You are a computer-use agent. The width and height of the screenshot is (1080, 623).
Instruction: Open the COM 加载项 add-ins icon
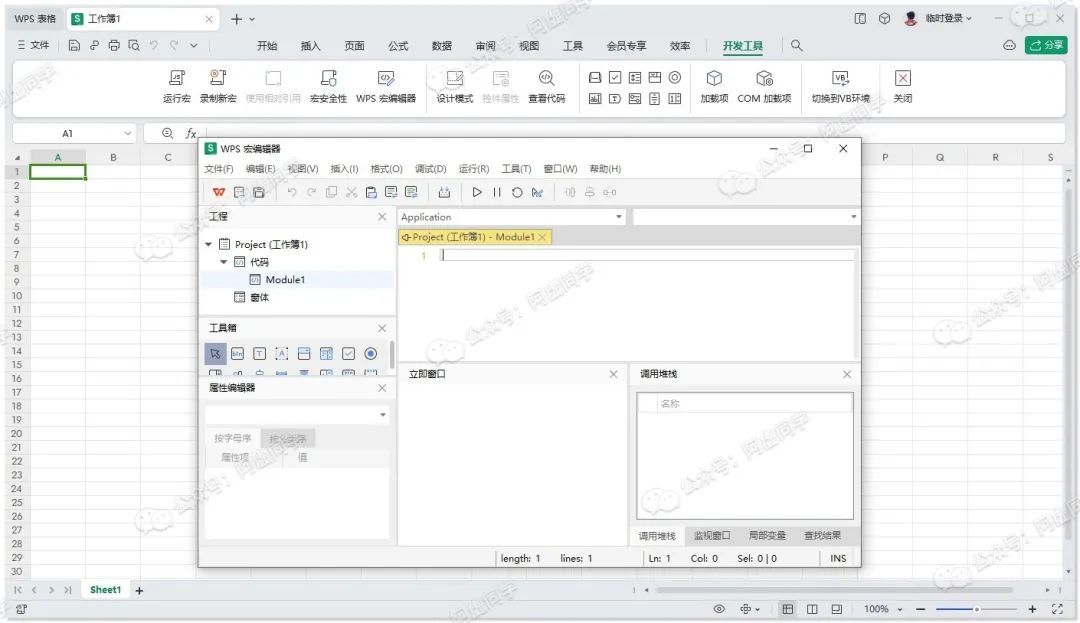click(764, 79)
